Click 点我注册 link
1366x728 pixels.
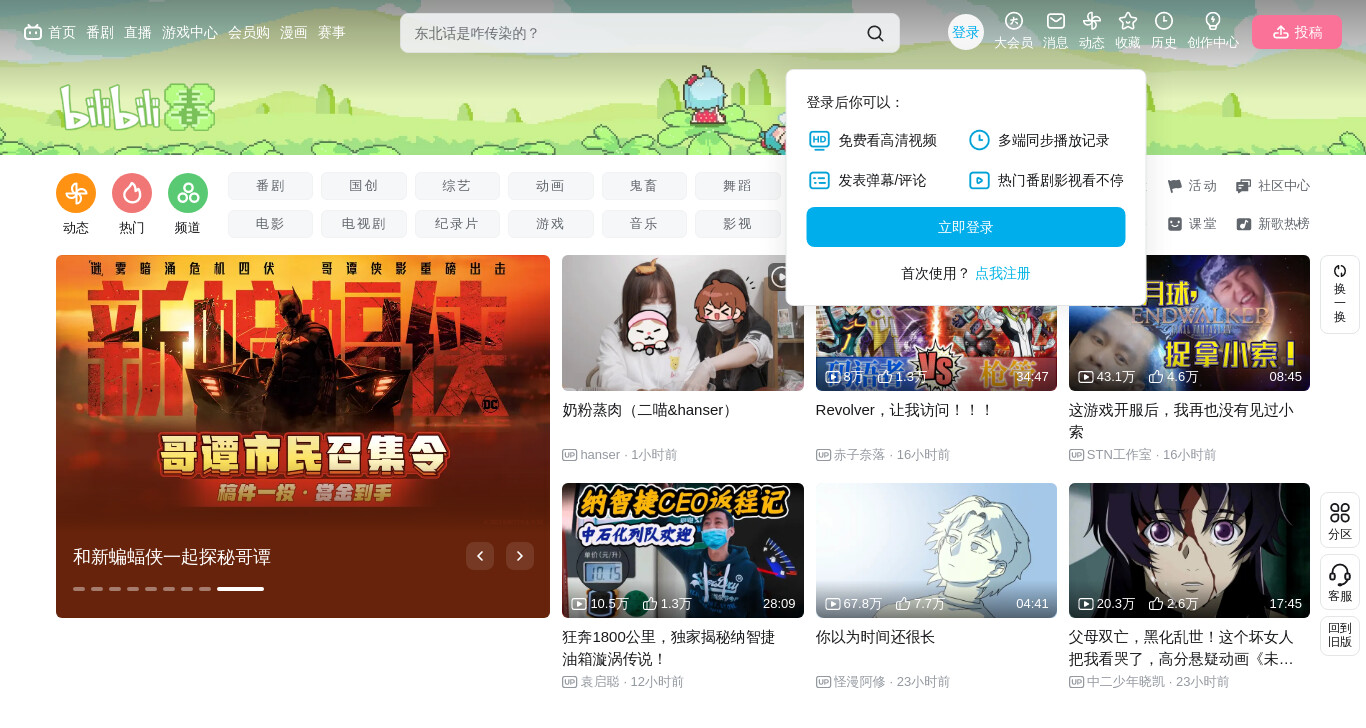click(x=1003, y=273)
